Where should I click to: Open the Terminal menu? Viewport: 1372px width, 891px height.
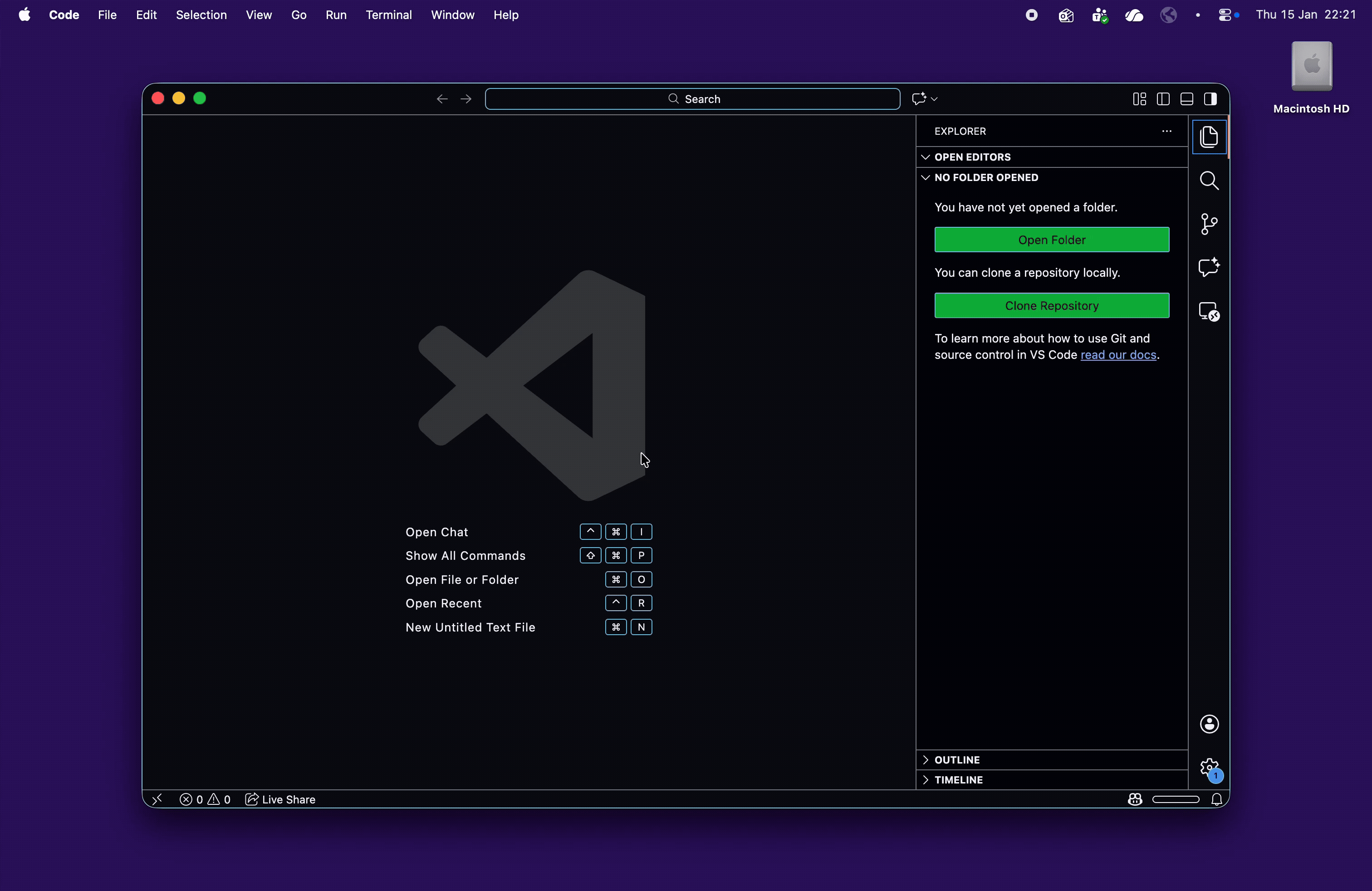coord(388,15)
